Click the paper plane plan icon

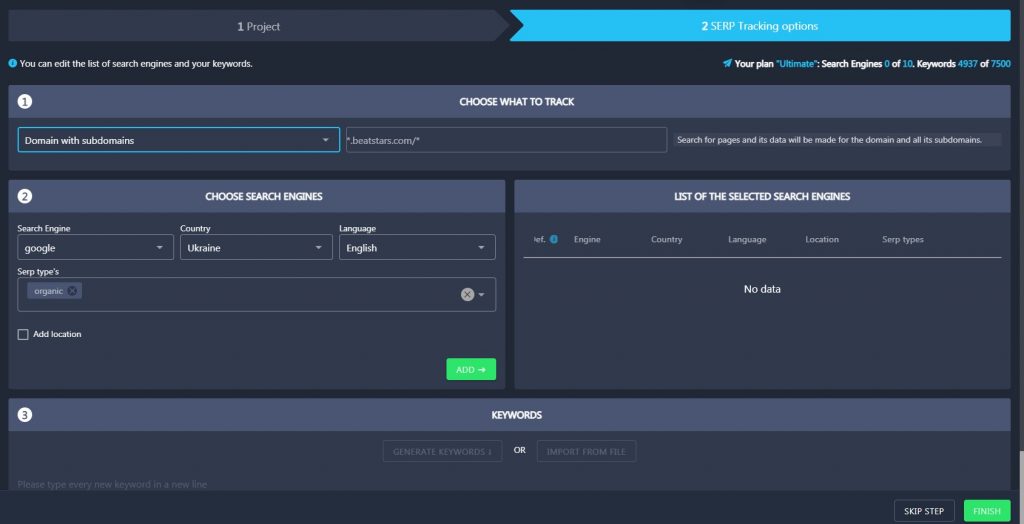[x=727, y=63]
